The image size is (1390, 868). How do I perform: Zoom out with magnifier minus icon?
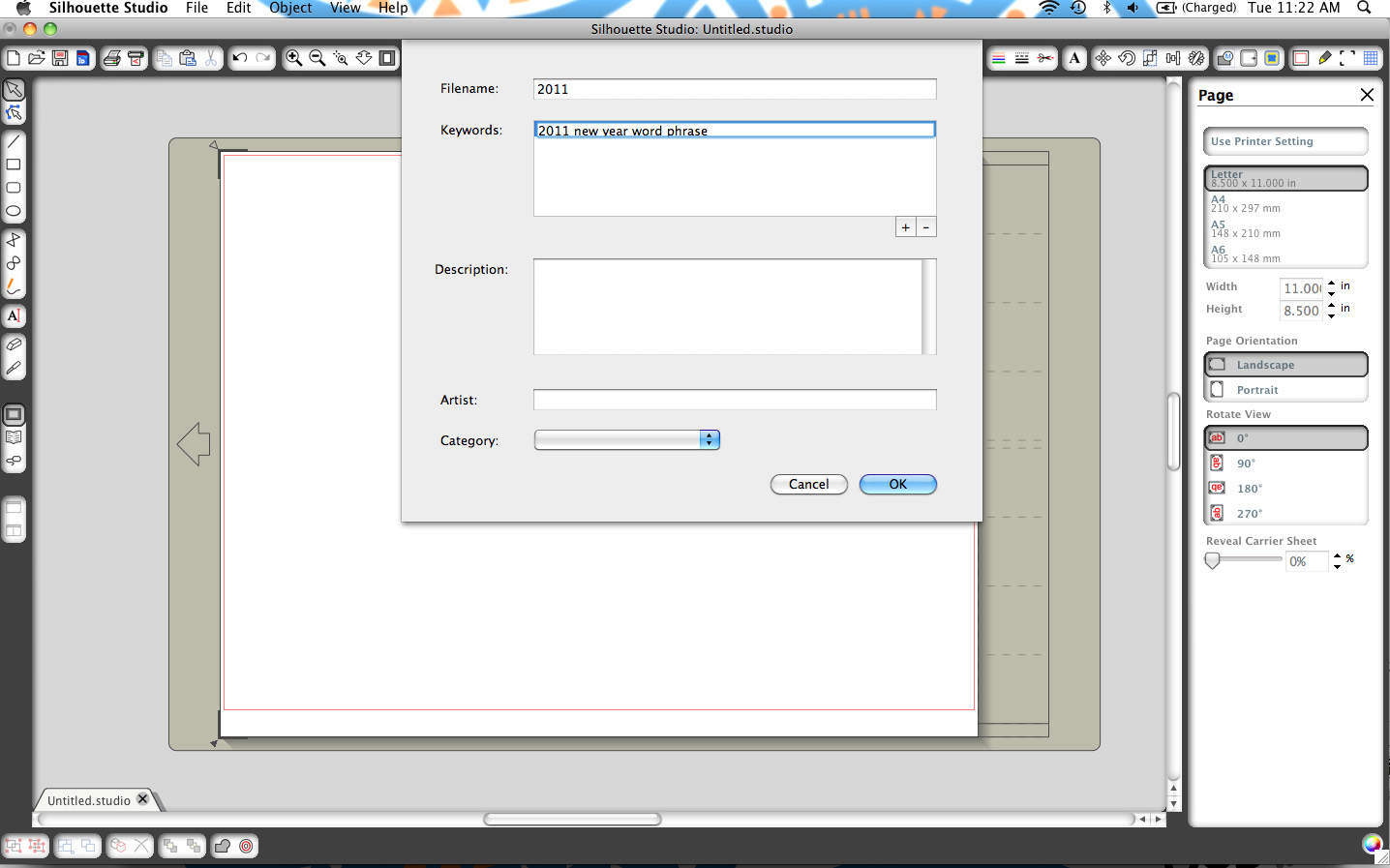317,59
